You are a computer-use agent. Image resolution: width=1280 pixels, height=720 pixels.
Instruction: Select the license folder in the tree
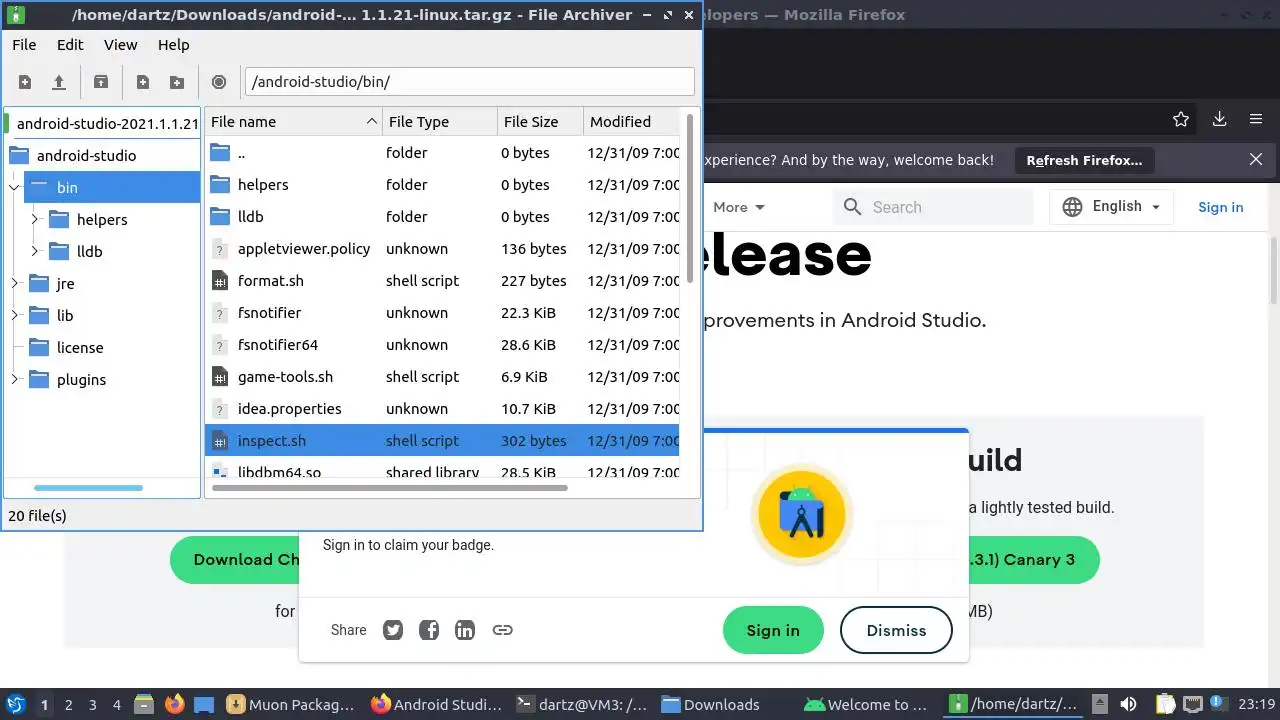click(80, 348)
